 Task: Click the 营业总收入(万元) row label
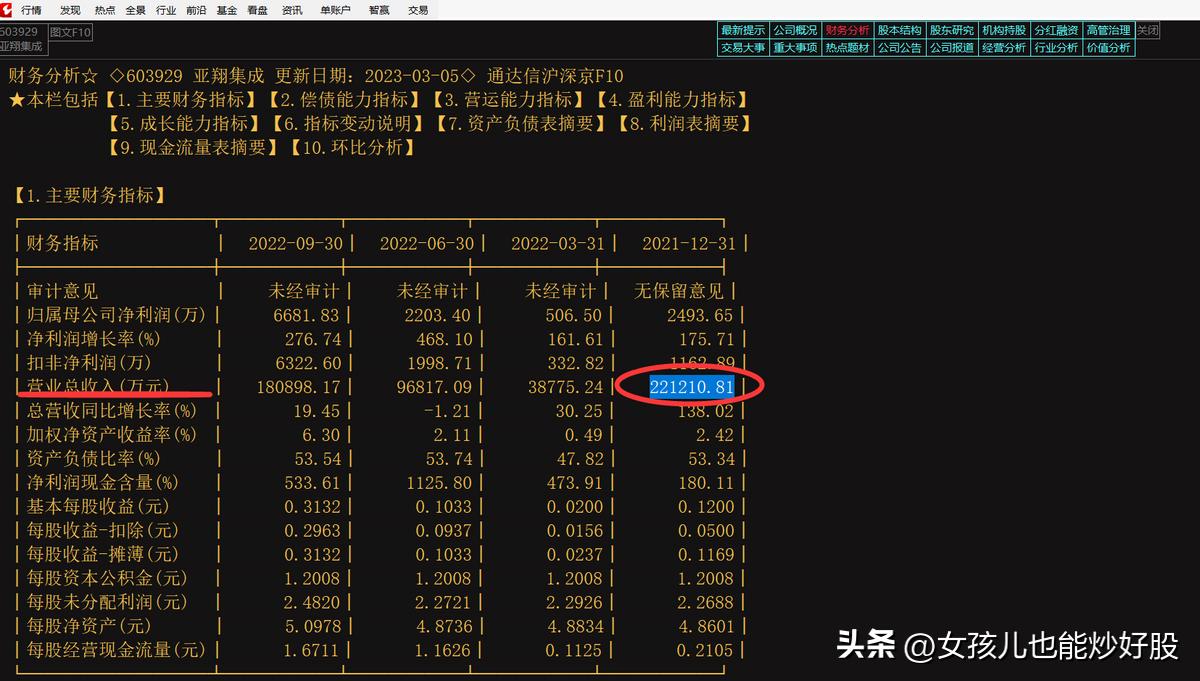tap(98, 386)
